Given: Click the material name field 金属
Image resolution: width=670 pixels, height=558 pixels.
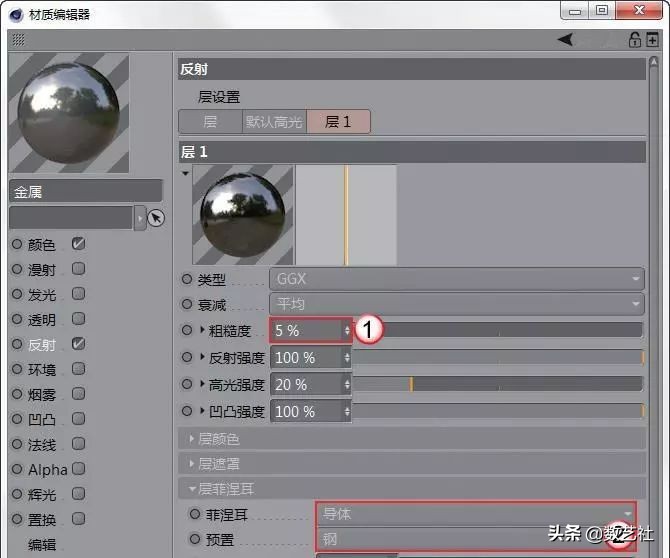Looking at the screenshot, I should [86, 191].
